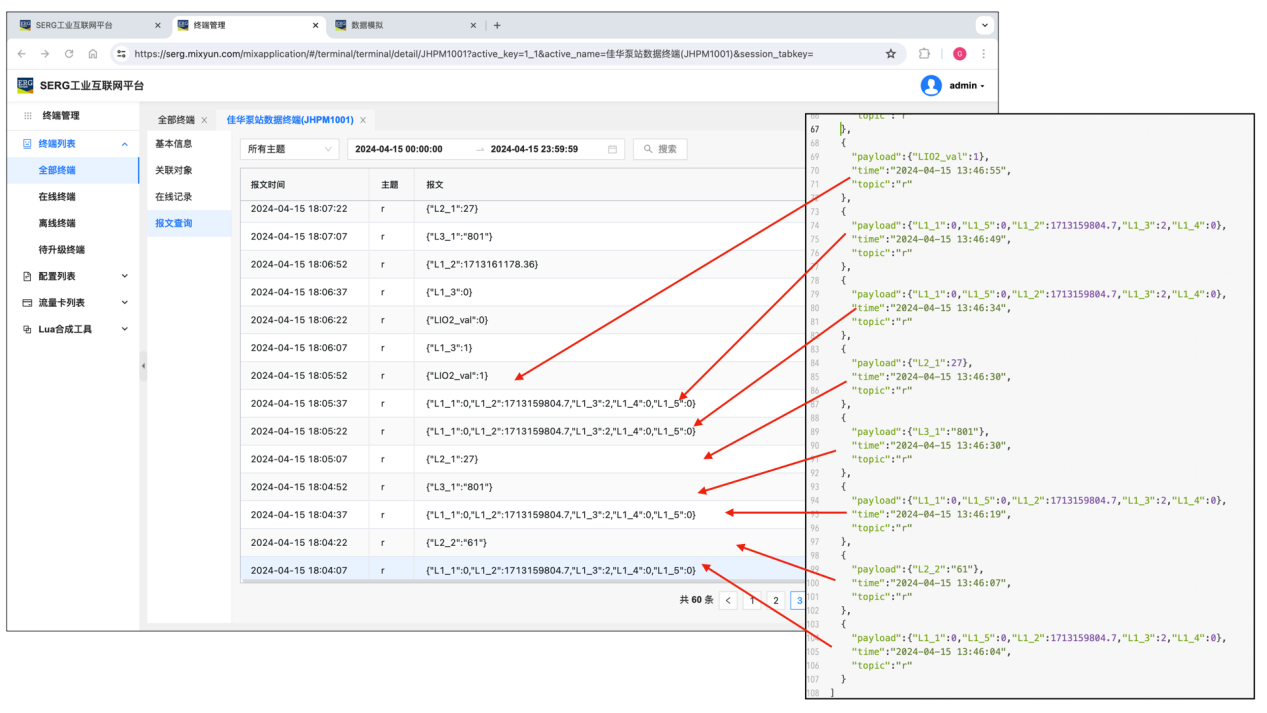The height and width of the screenshot is (713, 1267).
Task: Click the 搜索 search button
Action: click(660, 149)
